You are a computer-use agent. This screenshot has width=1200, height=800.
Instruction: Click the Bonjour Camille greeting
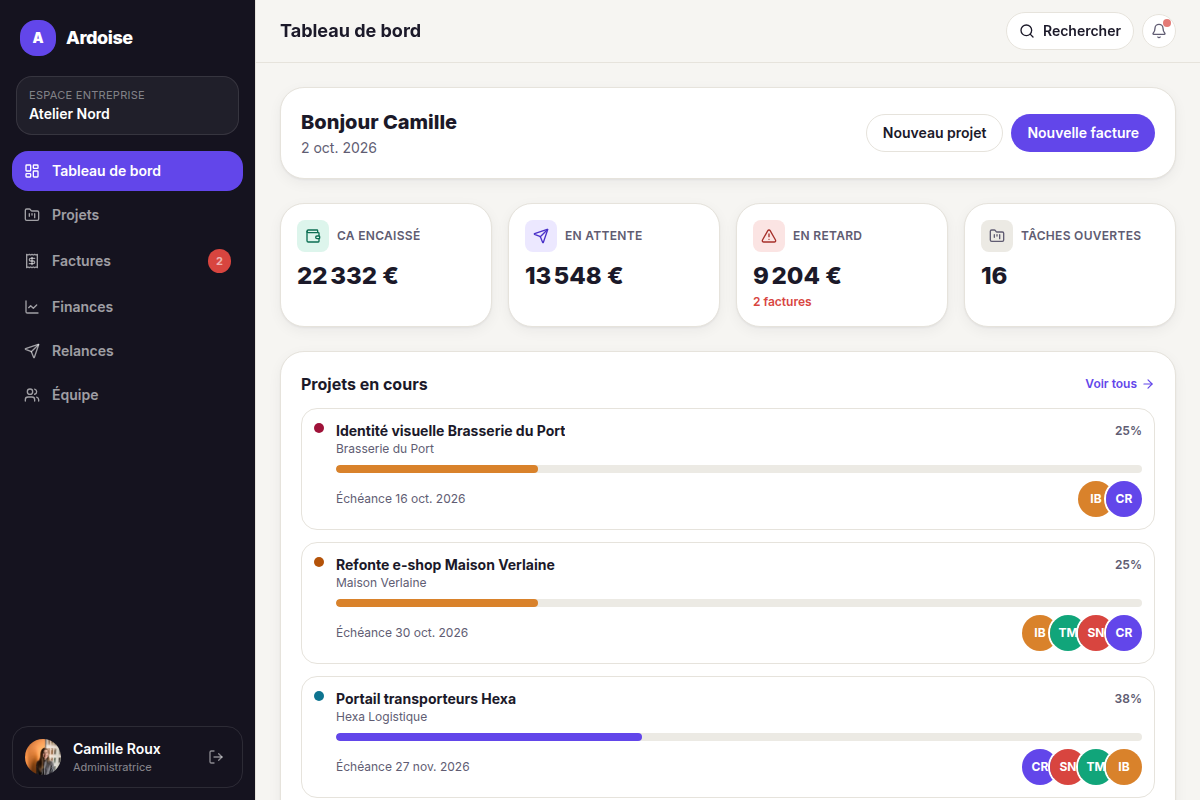379,122
